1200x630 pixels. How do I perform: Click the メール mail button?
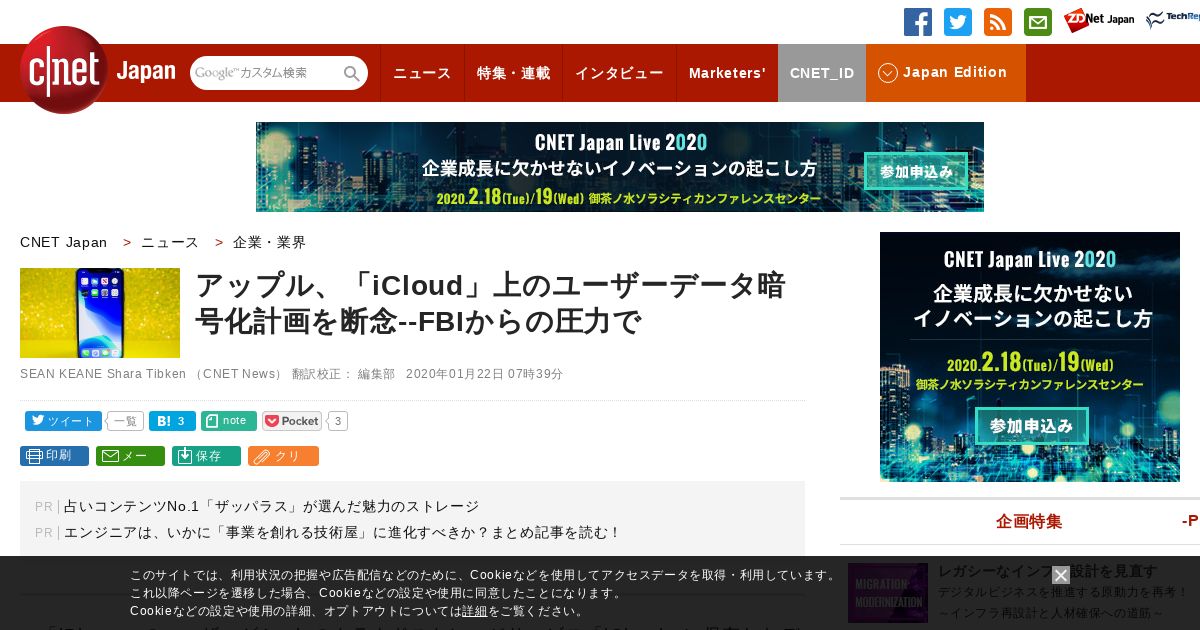tap(130, 456)
